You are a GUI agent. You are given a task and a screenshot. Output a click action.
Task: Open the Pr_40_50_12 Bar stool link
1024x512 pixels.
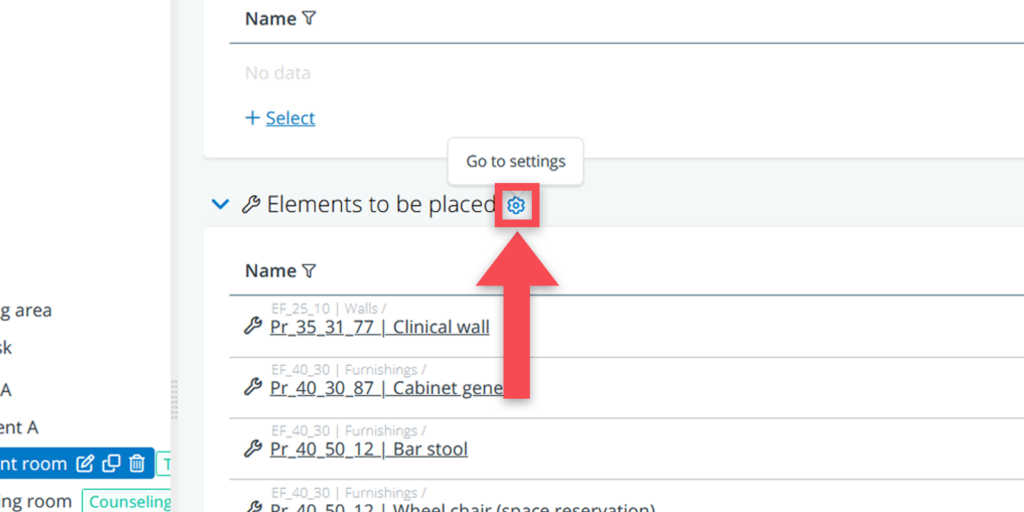(368, 449)
